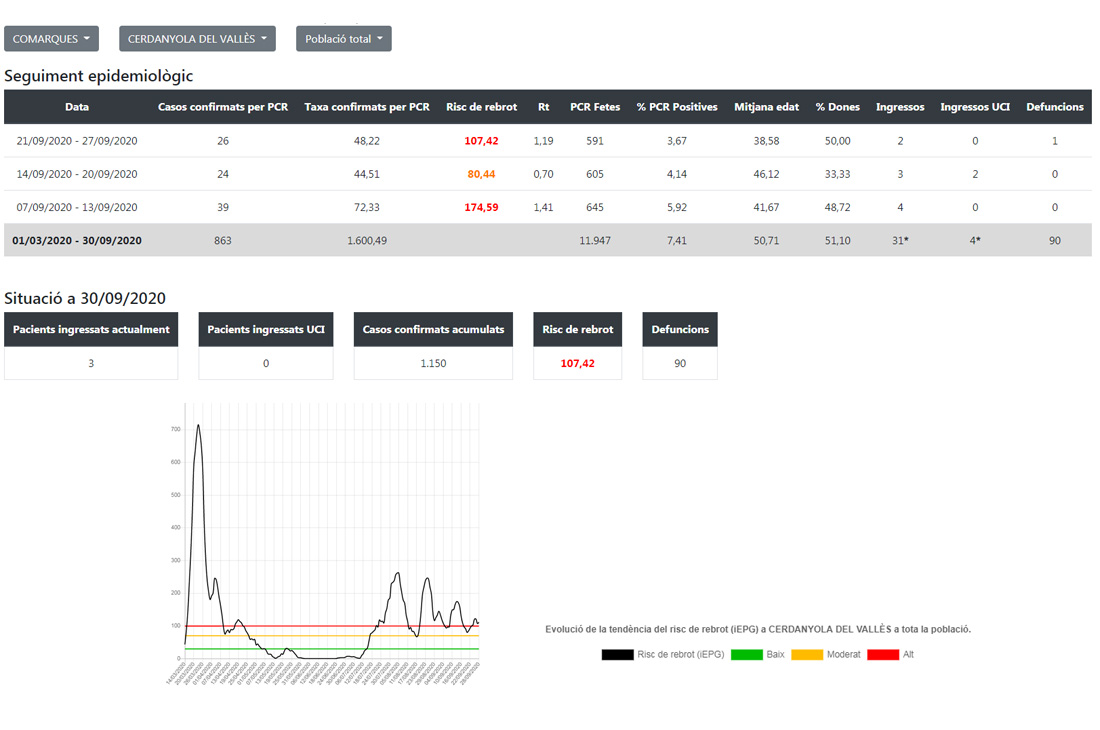Screen dimensions: 1100x730
Task: Click the PCR Fetes column header
Action: [x=595, y=107]
